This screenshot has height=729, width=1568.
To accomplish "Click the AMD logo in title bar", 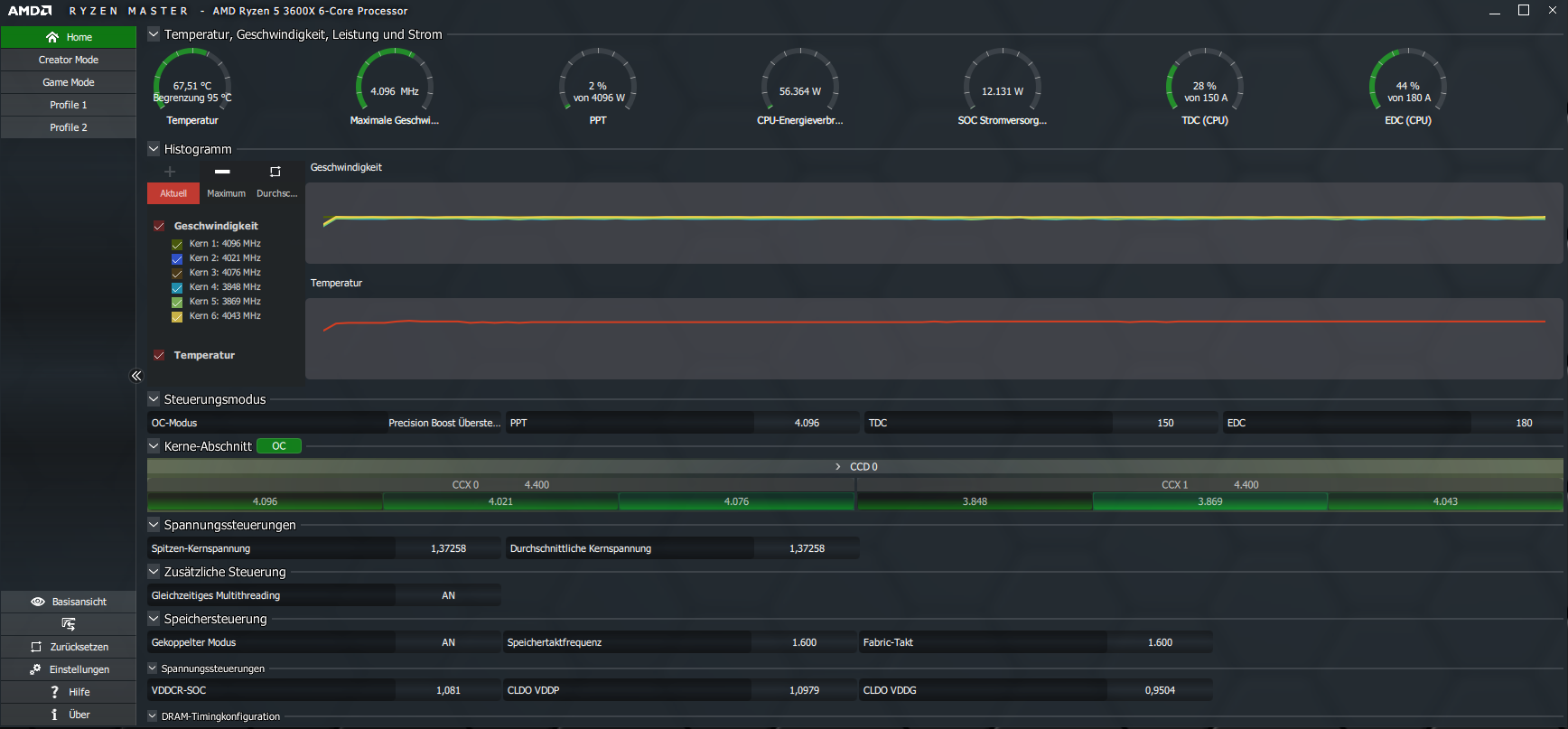I will pos(30,11).
